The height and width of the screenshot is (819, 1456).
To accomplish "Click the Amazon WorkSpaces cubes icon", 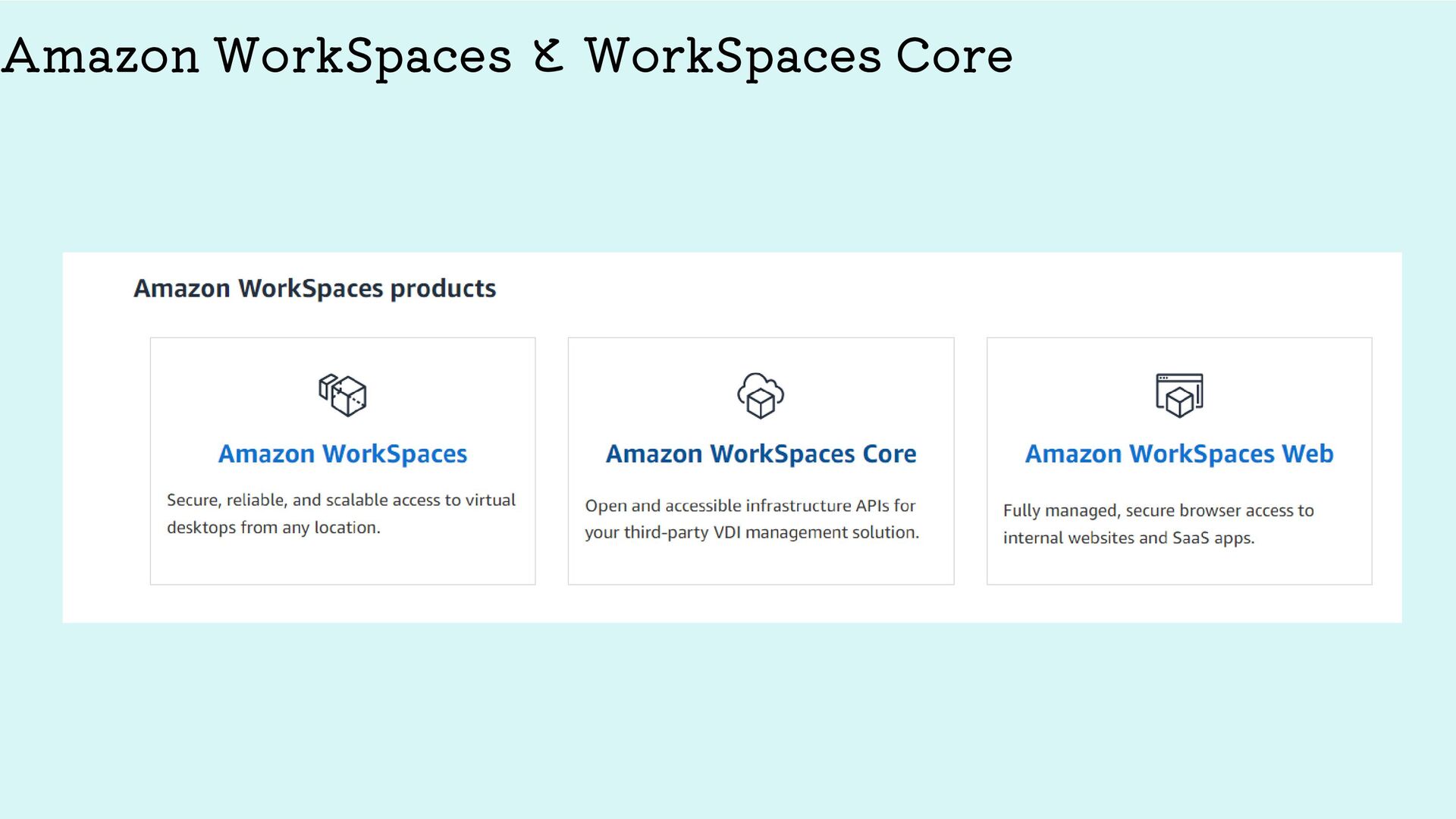I will 342,395.
